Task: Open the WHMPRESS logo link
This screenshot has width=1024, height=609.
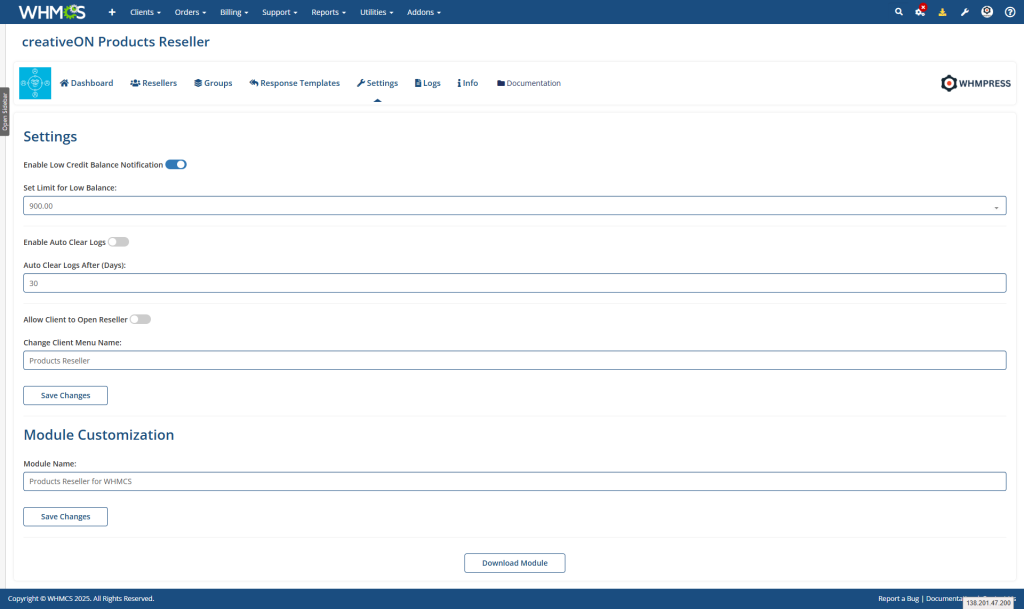Action: tap(975, 84)
